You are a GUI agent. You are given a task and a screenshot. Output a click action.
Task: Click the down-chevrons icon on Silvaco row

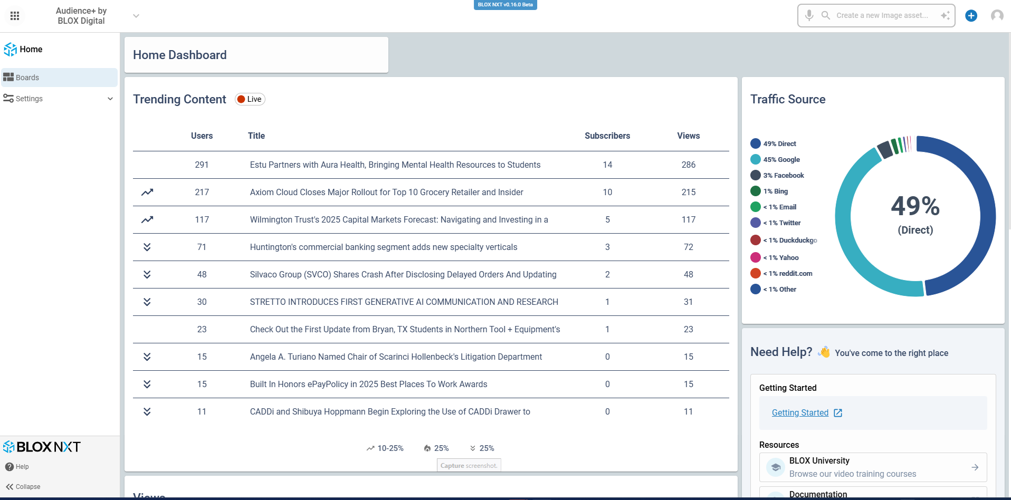[147, 274]
